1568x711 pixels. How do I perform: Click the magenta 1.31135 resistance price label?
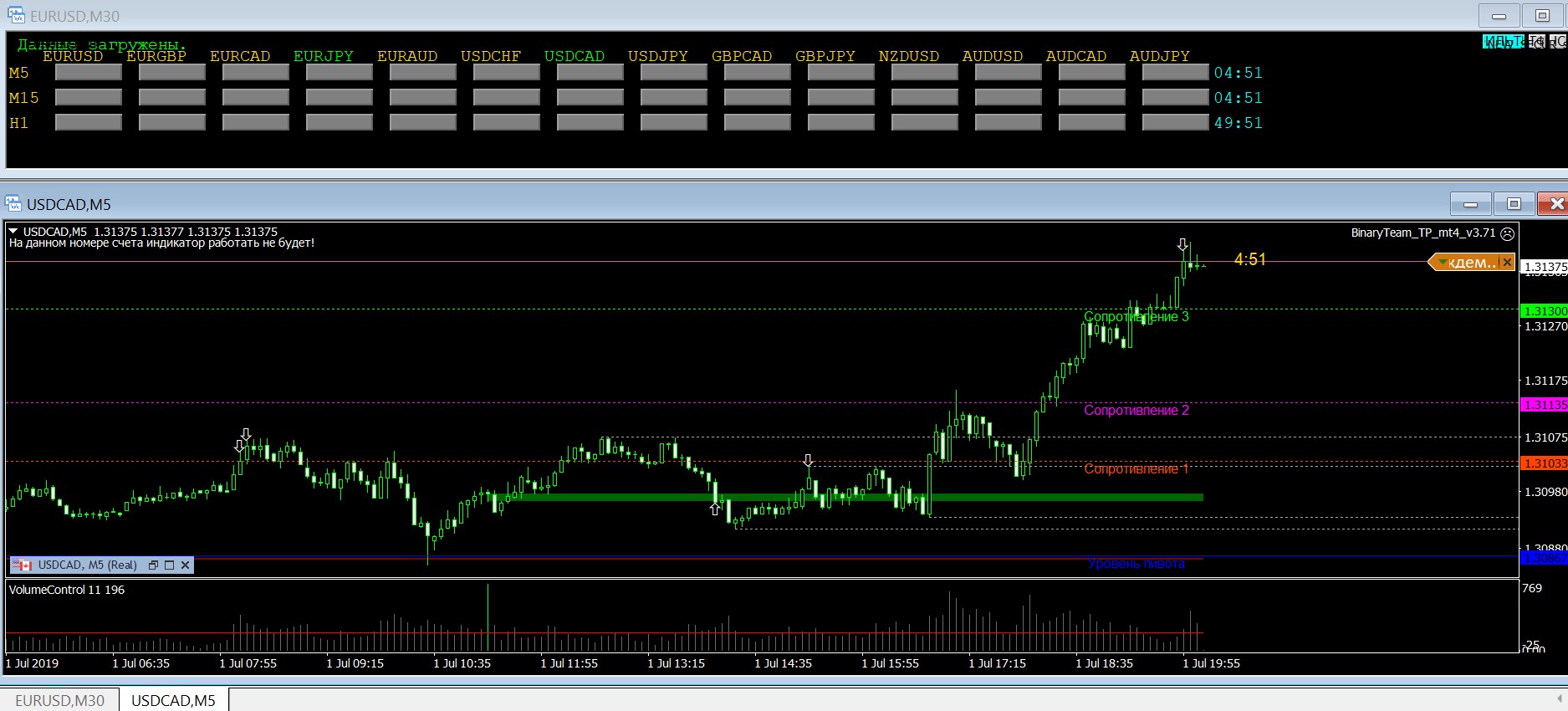click(1544, 405)
